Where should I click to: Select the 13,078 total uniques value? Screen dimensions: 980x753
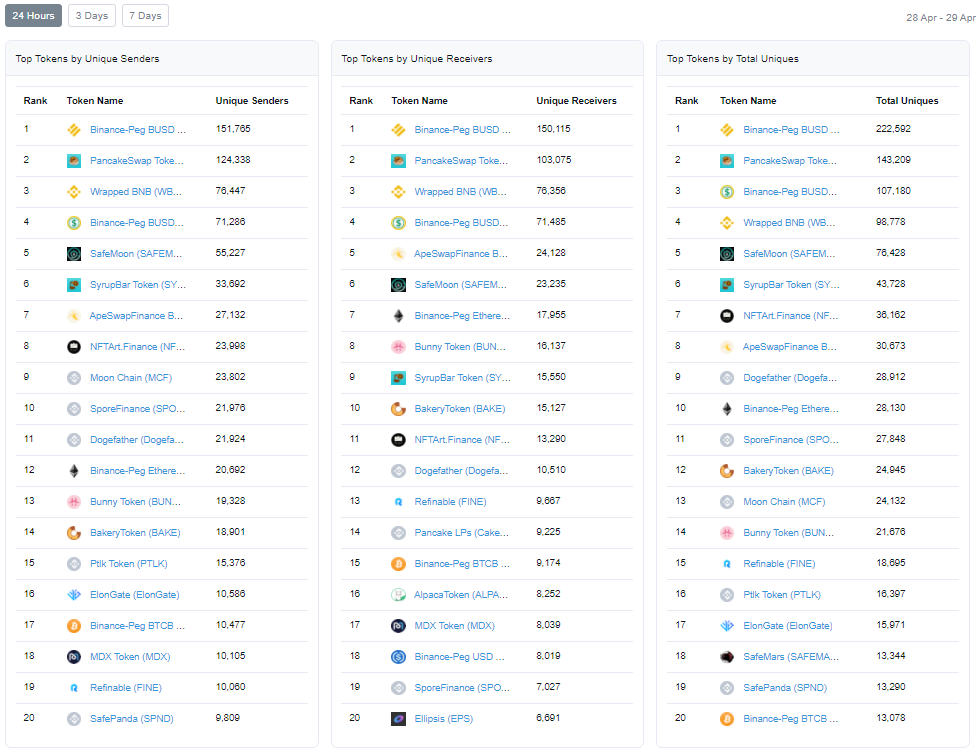click(891, 718)
